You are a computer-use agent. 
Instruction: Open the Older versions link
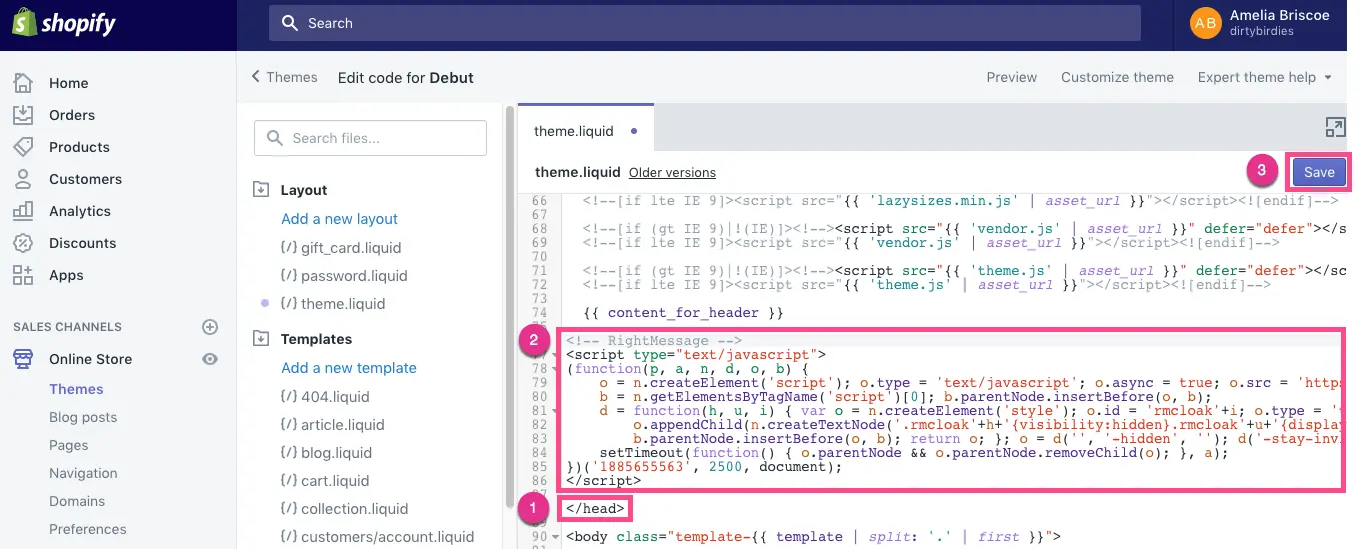(x=672, y=173)
